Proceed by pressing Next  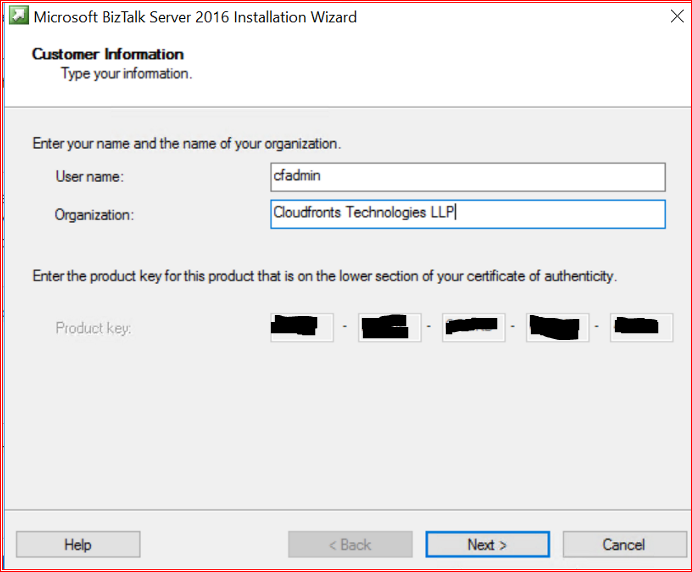pos(487,544)
